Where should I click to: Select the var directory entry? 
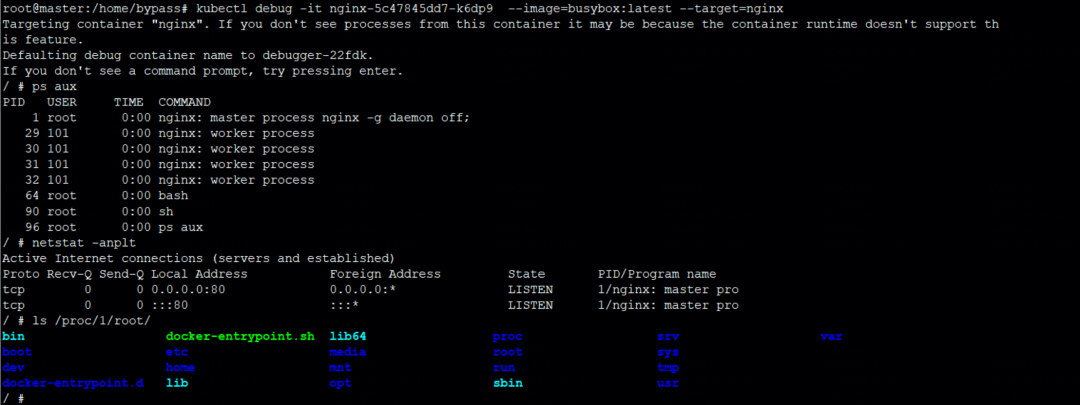831,337
